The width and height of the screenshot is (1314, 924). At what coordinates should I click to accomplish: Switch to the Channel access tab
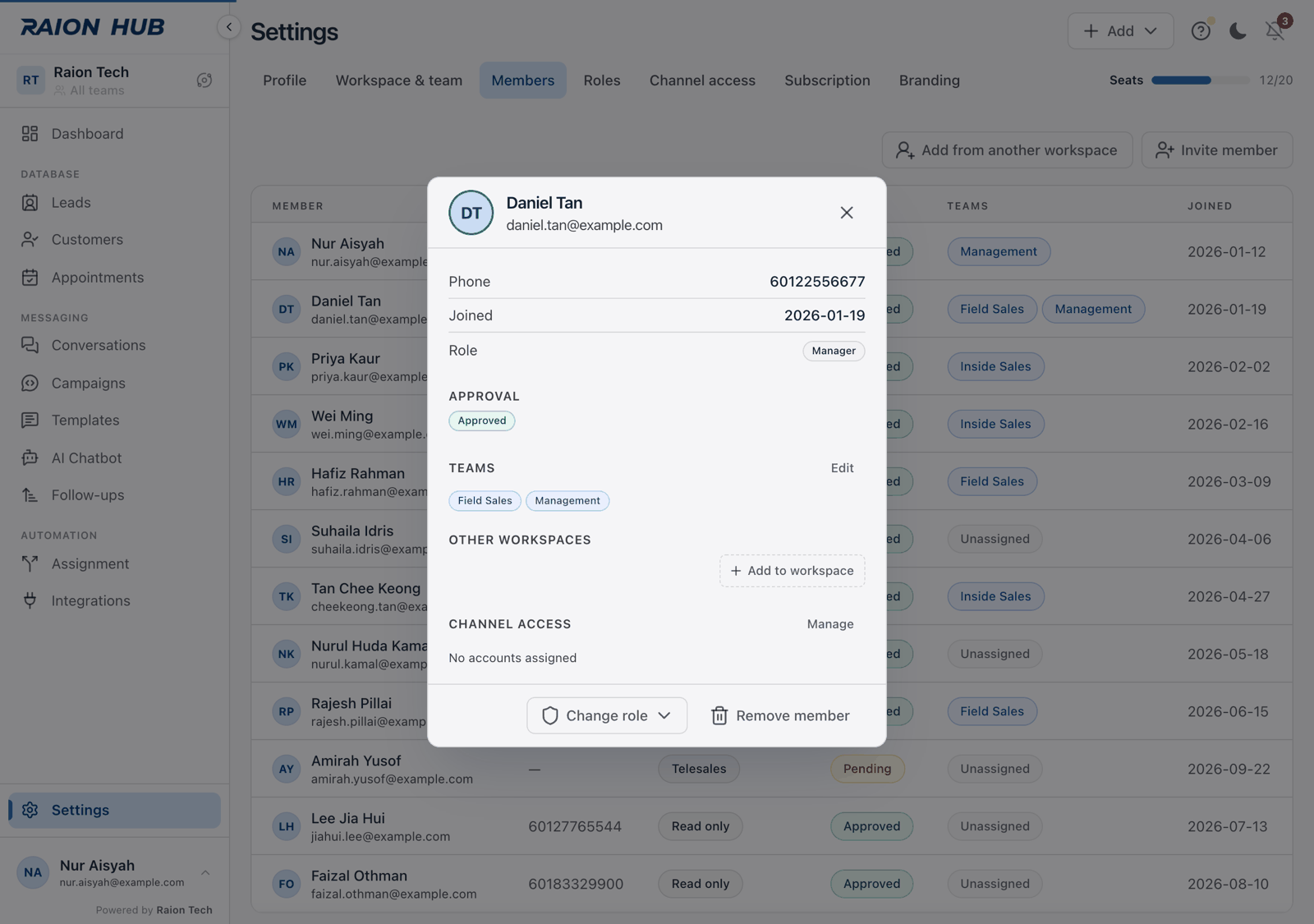[x=702, y=80]
